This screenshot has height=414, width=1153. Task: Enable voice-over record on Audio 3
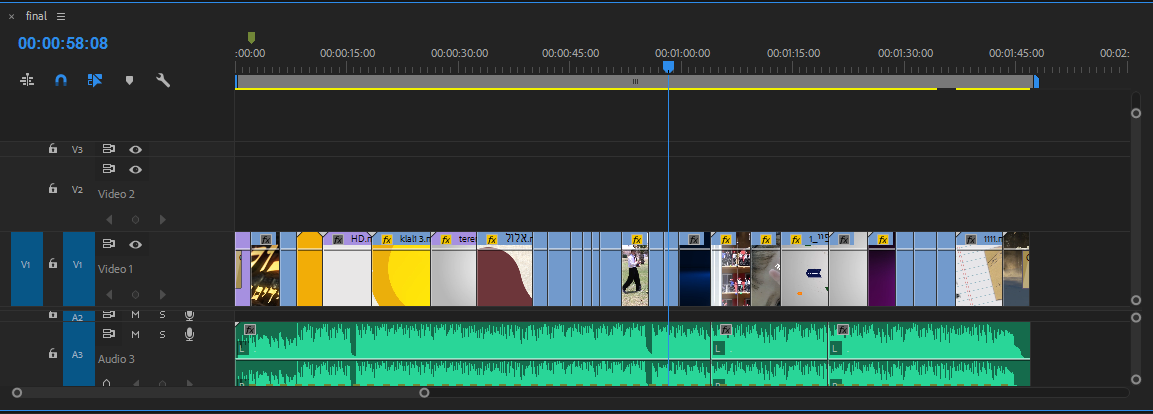tap(189, 335)
